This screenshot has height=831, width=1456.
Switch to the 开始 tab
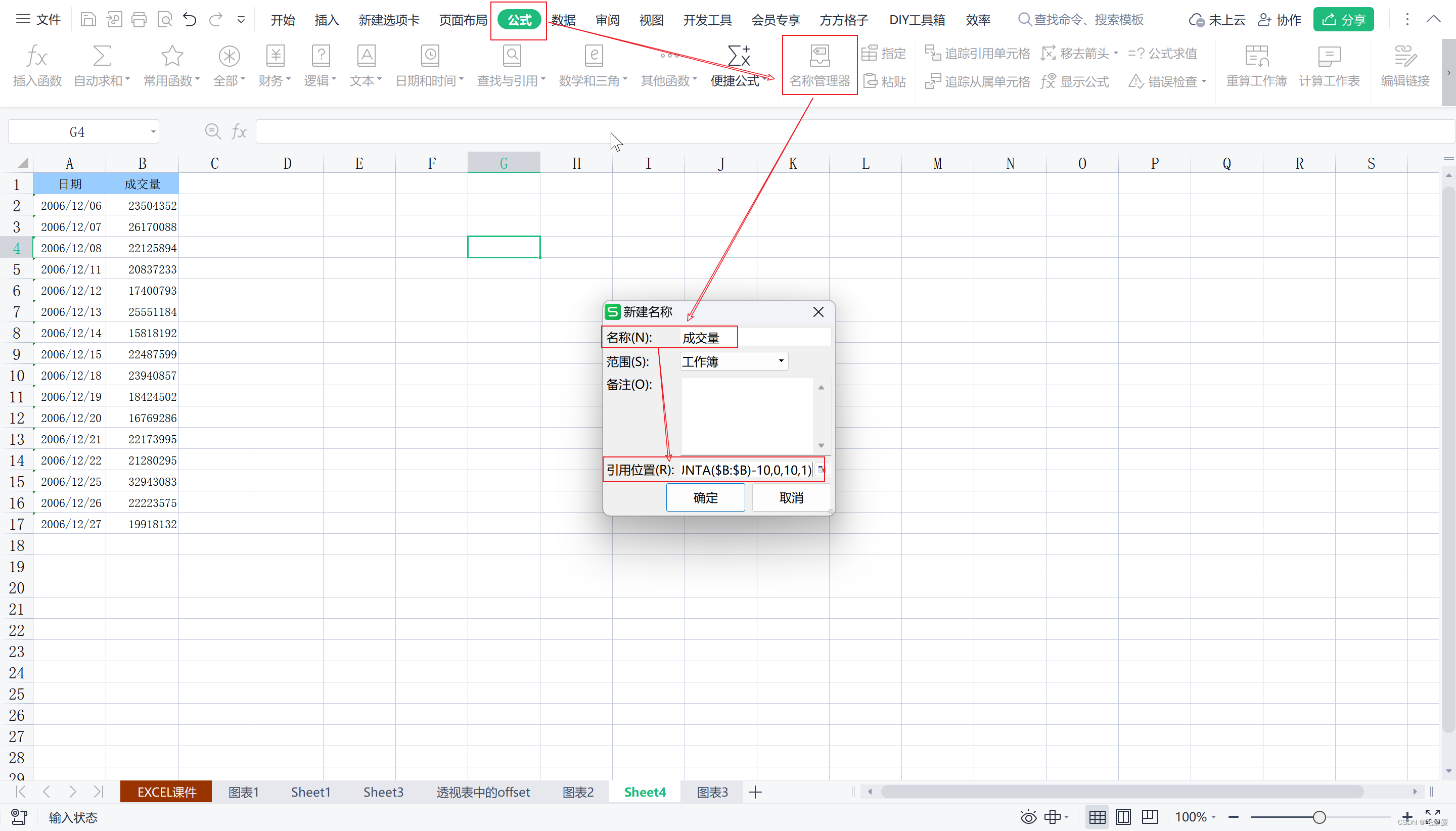[283, 20]
